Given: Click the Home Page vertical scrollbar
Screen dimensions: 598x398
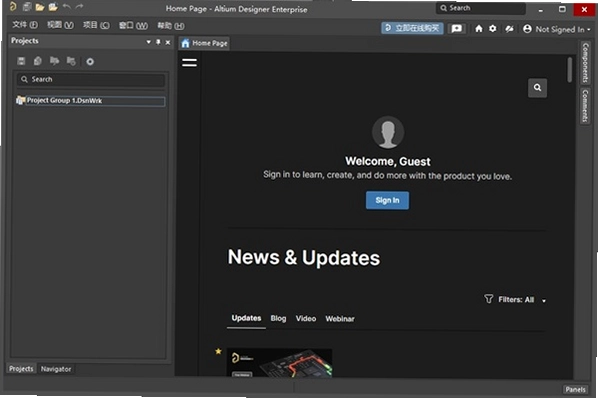Looking at the screenshot, I should [569, 69].
